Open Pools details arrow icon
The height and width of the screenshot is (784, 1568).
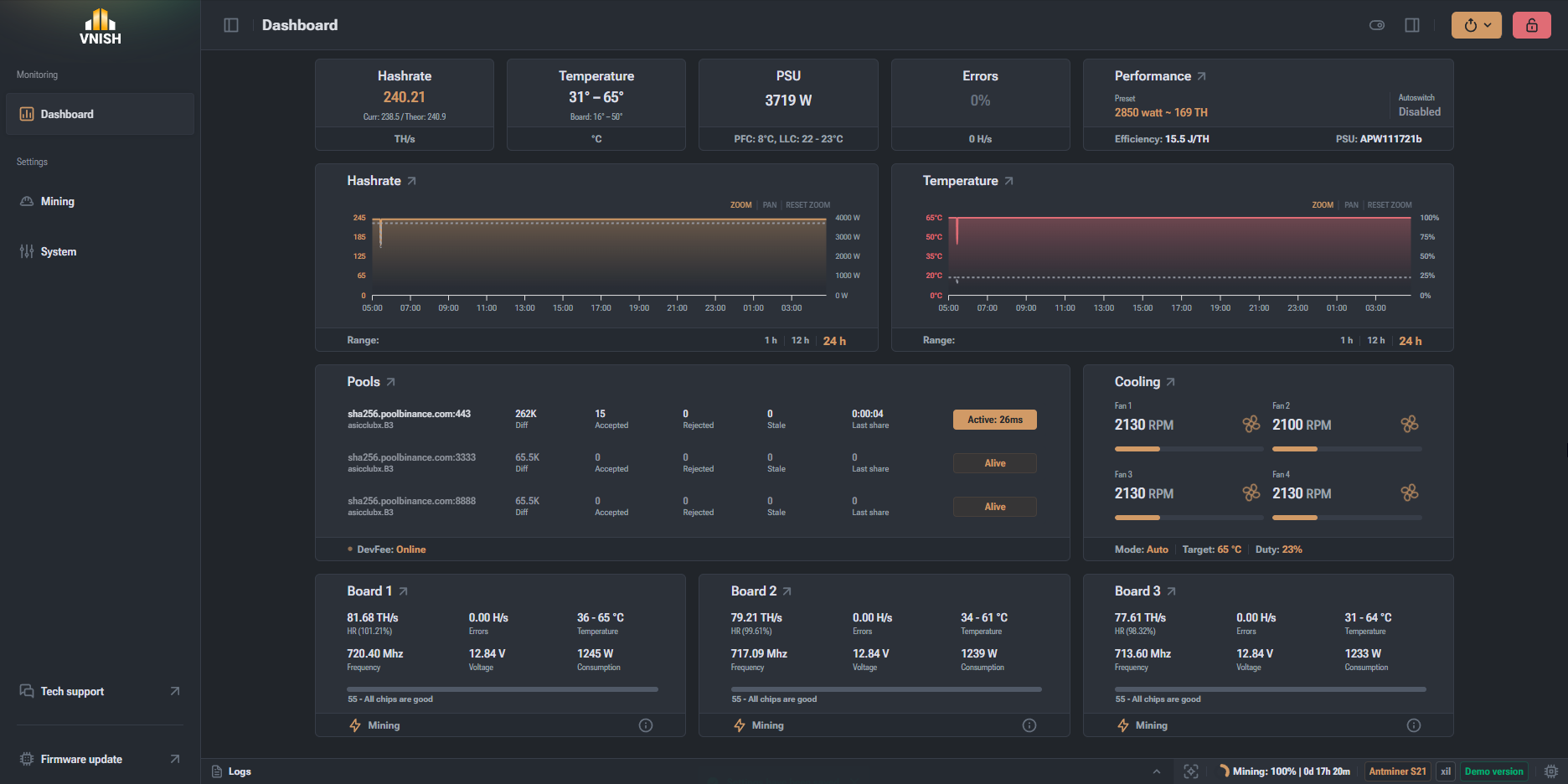click(390, 382)
